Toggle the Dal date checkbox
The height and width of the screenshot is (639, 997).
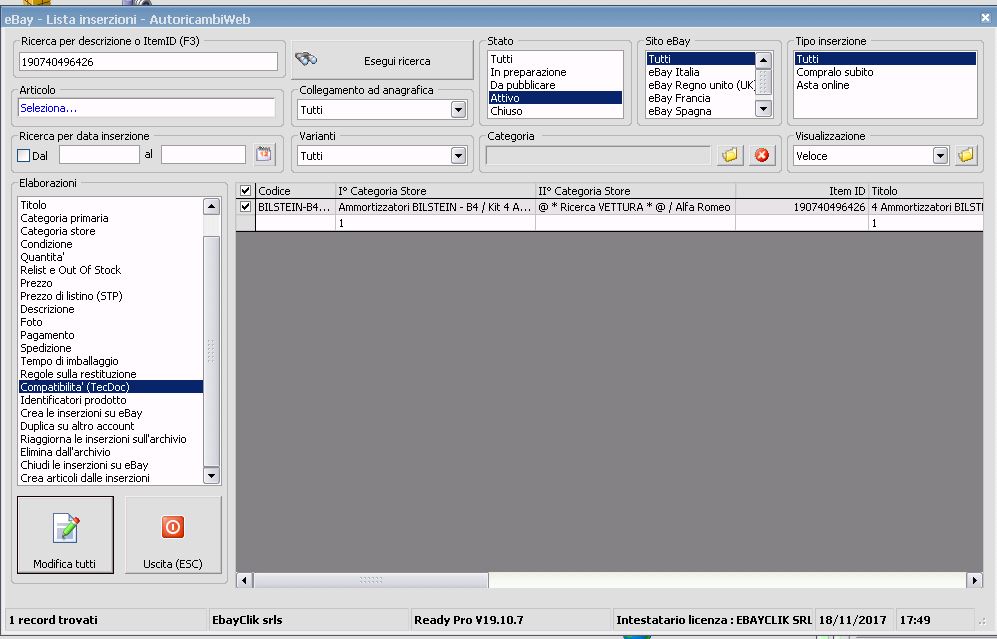pyautogui.click(x=24, y=155)
